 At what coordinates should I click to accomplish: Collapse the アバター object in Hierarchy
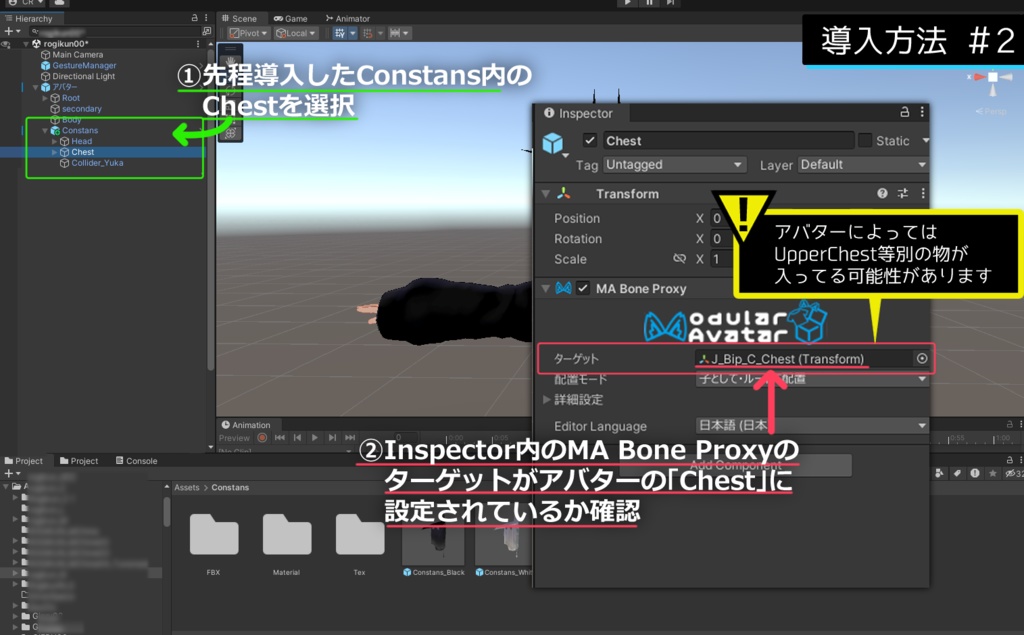(35, 87)
